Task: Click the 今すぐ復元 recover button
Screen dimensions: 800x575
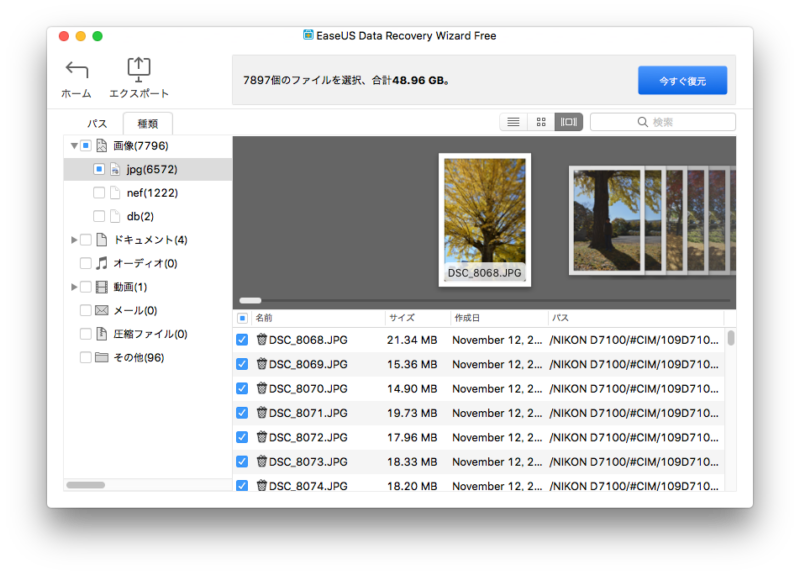Action: pos(682,80)
